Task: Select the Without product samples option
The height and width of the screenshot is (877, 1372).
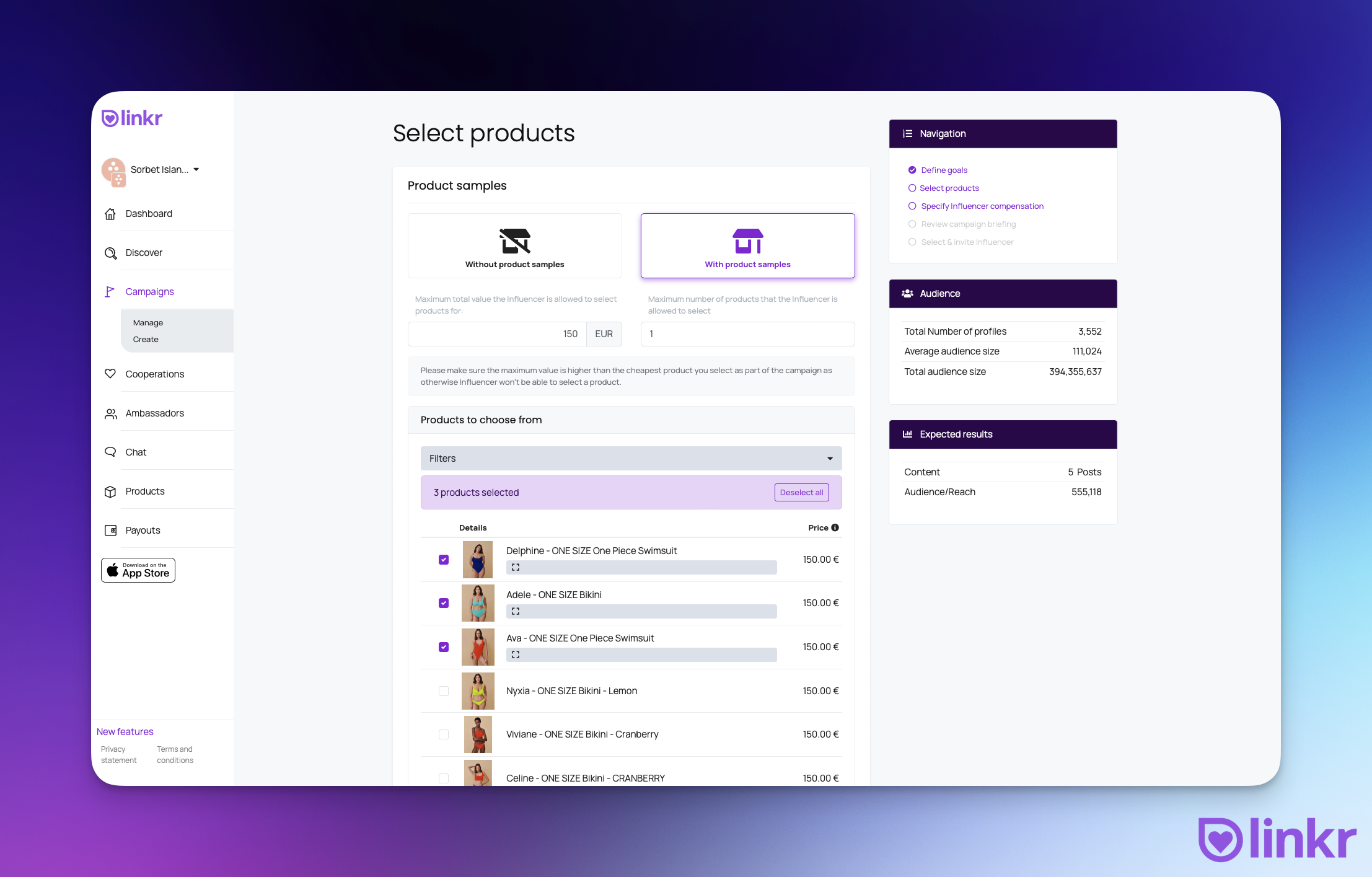Action: click(x=514, y=245)
